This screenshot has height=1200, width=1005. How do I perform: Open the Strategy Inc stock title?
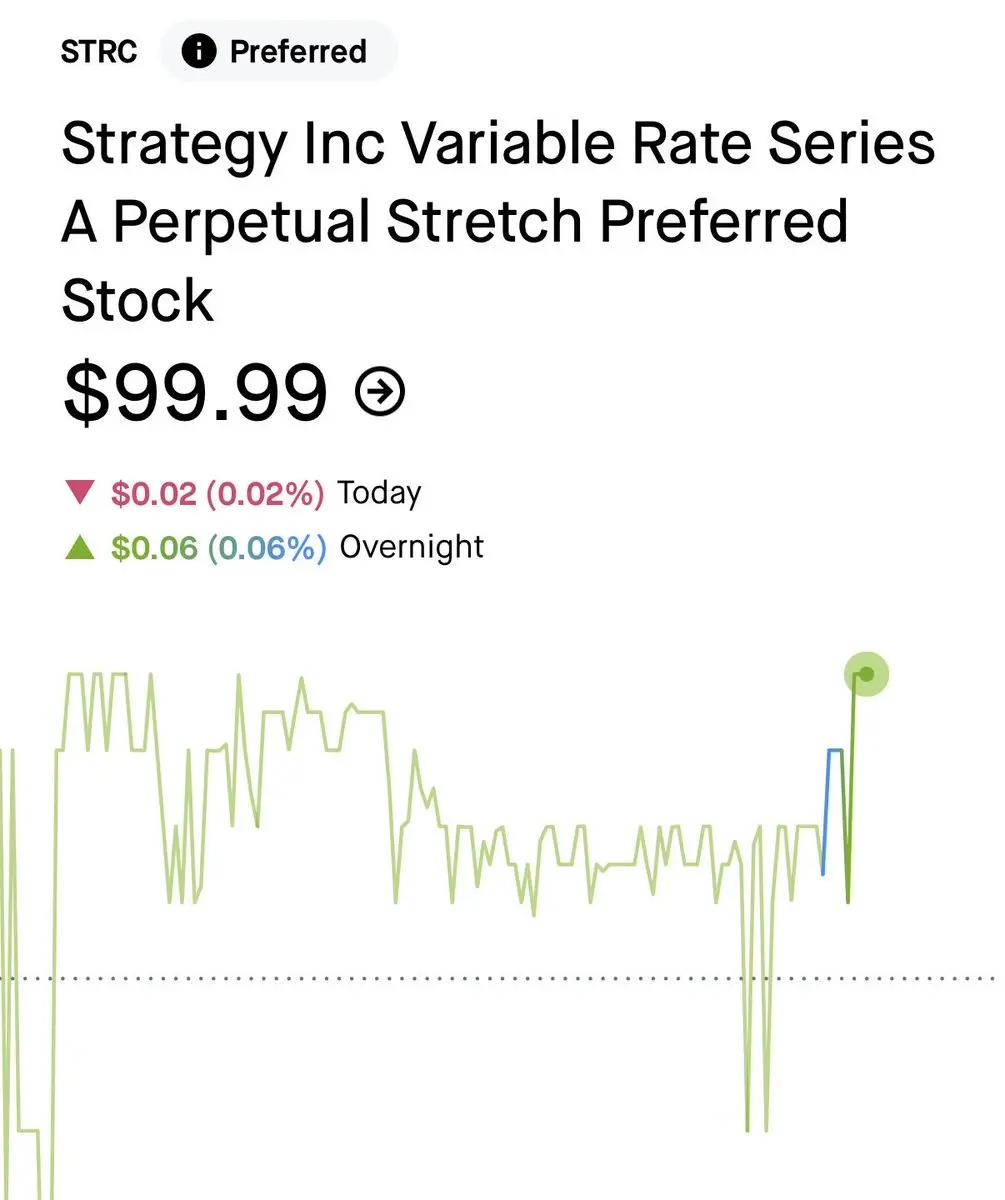click(x=498, y=222)
